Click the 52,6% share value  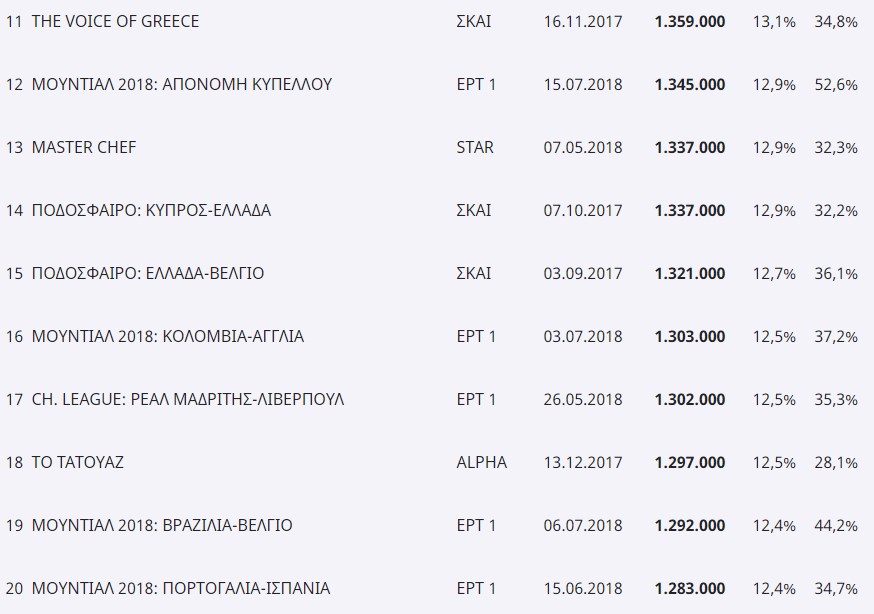pyautogui.click(x=836, y=85)
